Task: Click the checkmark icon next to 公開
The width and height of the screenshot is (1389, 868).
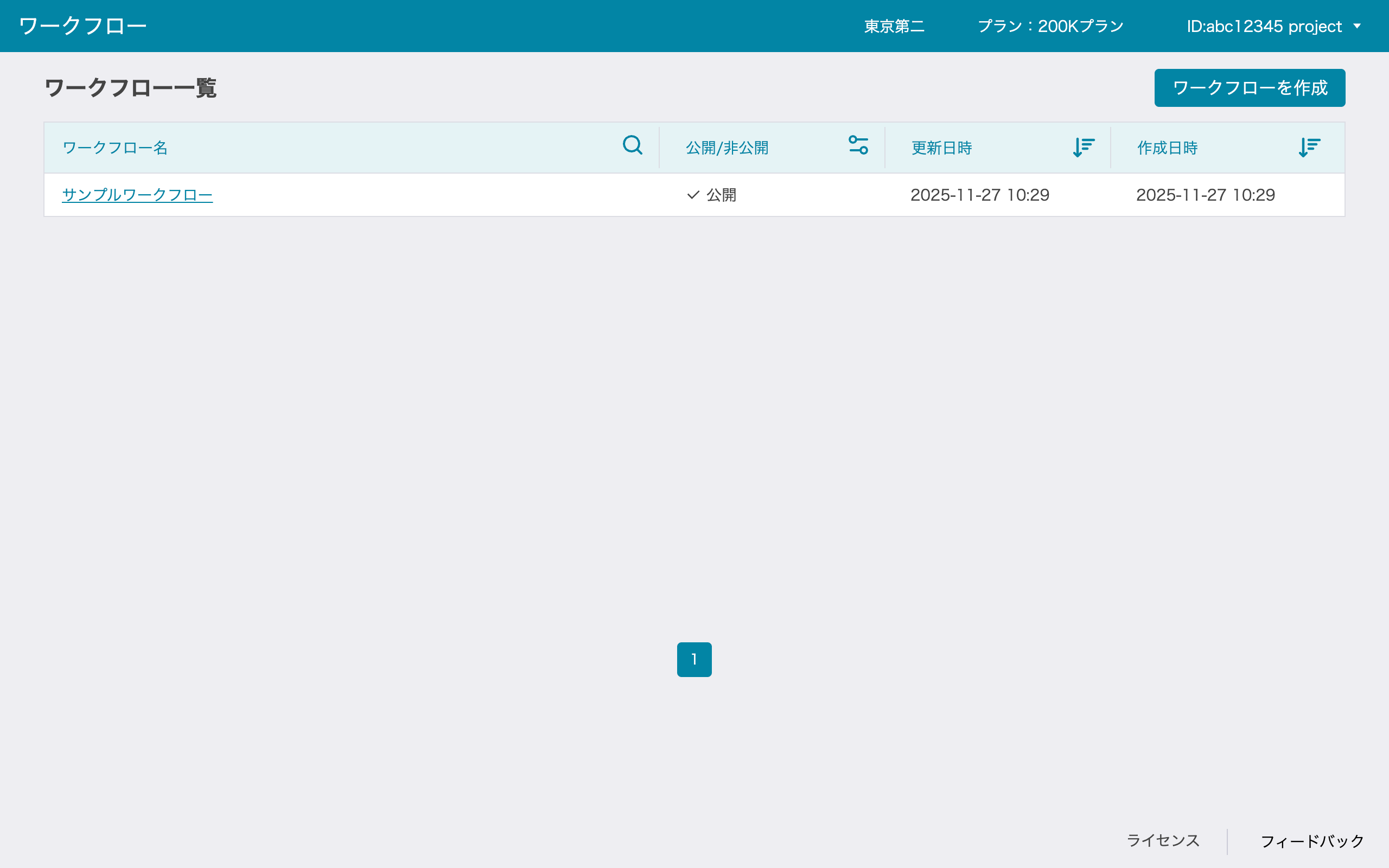Action: point(693,195)
